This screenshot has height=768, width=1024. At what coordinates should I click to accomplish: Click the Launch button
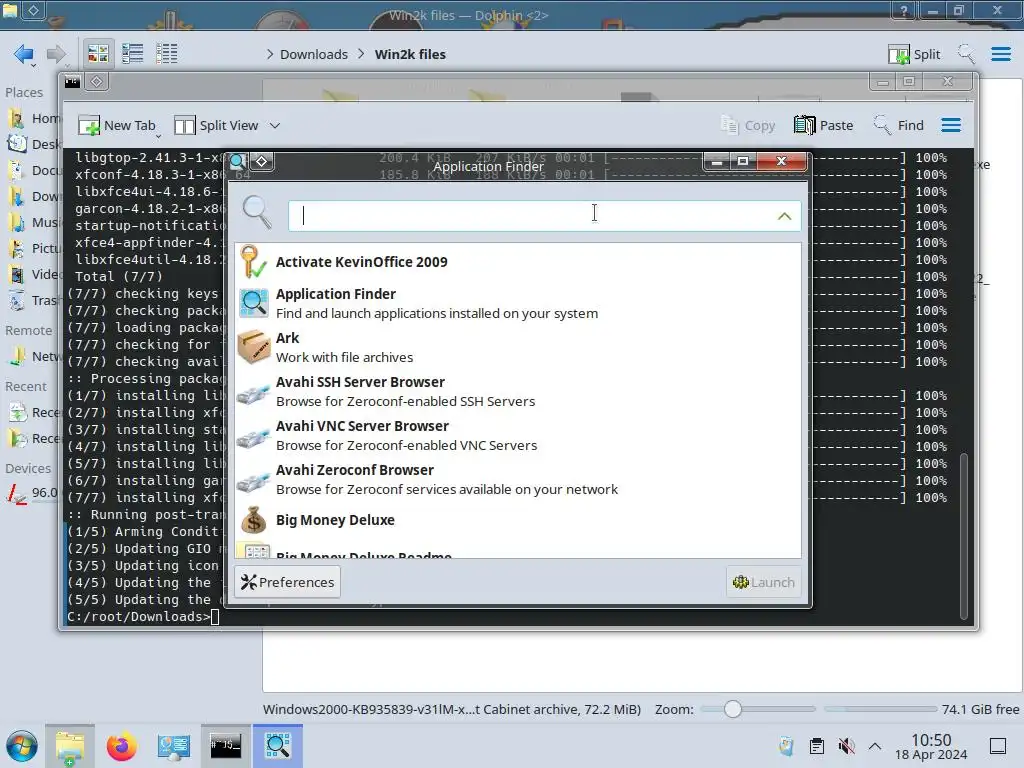point(763,582)
